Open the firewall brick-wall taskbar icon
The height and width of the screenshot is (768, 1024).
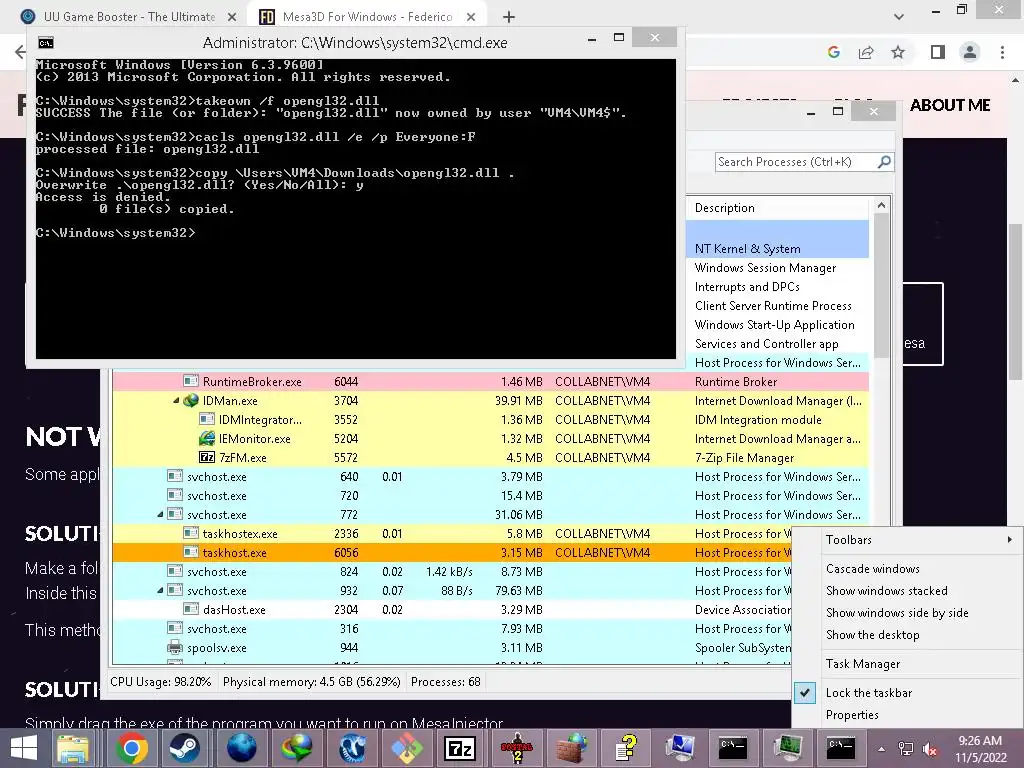(x=571, y=748)
